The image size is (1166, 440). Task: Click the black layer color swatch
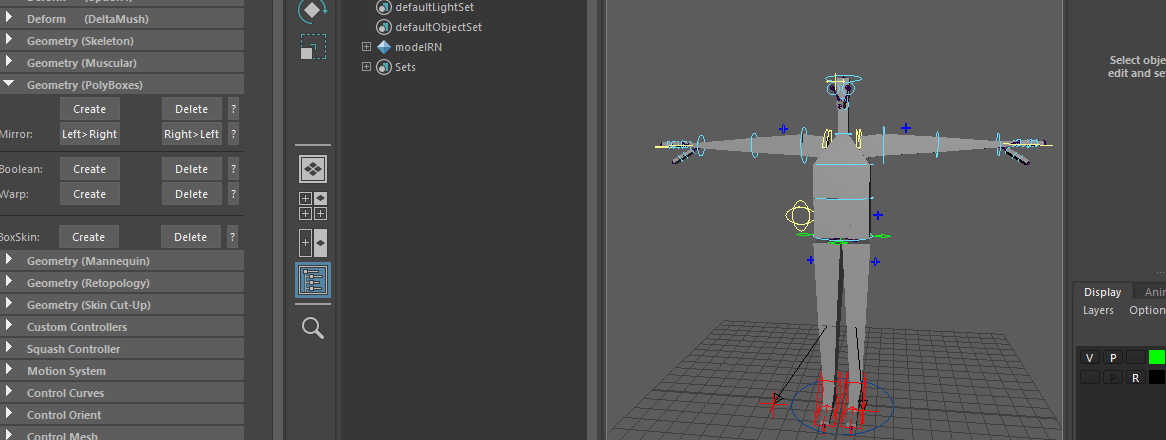(1157, 378)
